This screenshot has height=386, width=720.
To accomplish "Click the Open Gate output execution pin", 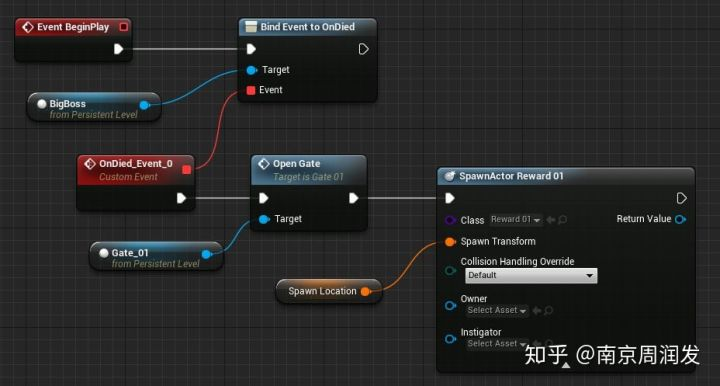I will [x=353, y=198].
